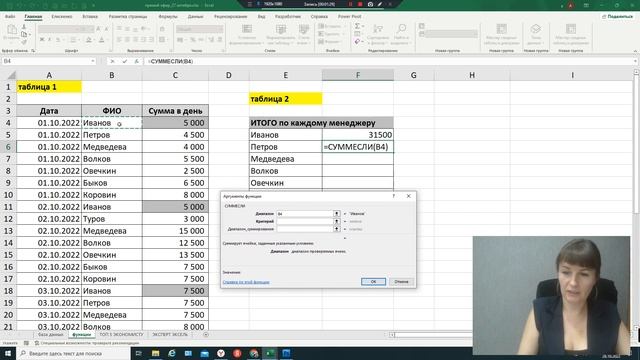Click the formula bar with СУММЕСЛИ(B4)

pyautogui.click(x=390, y=61)
